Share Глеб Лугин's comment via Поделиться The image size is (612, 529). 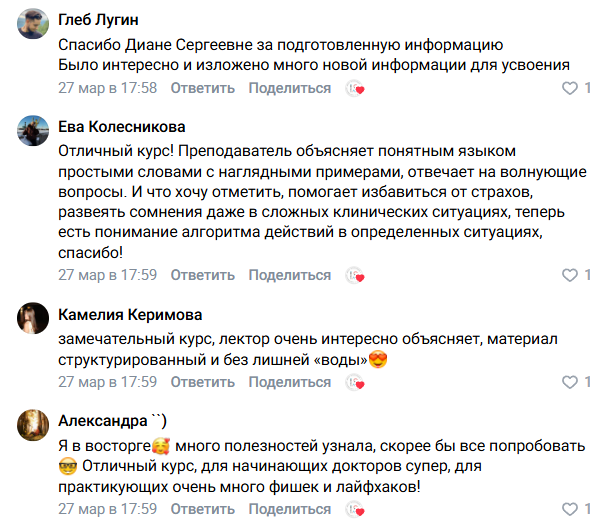click(x=289, y=89)
